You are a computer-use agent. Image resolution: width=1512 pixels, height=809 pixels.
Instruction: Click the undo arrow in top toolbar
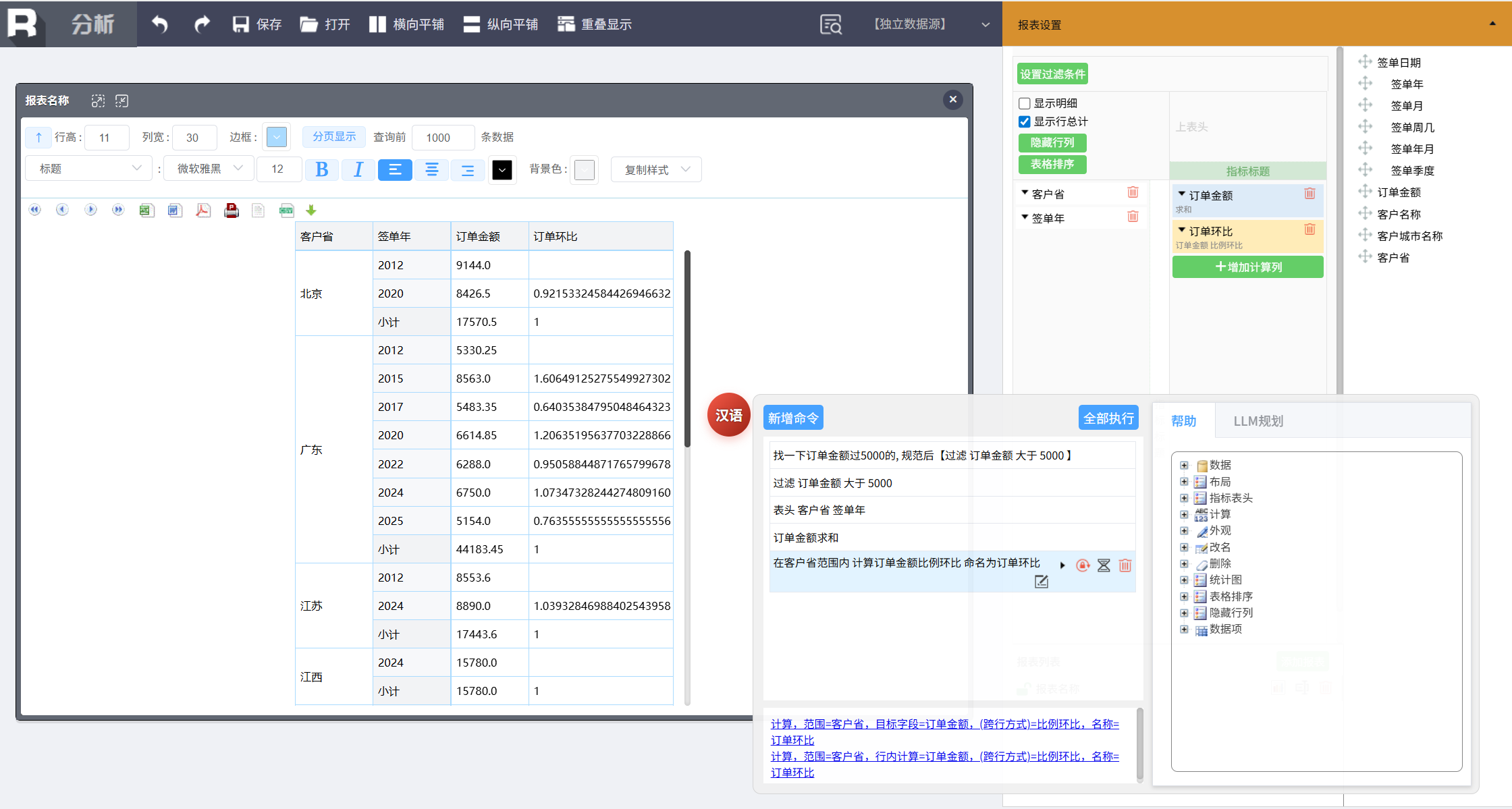[160, 24]
